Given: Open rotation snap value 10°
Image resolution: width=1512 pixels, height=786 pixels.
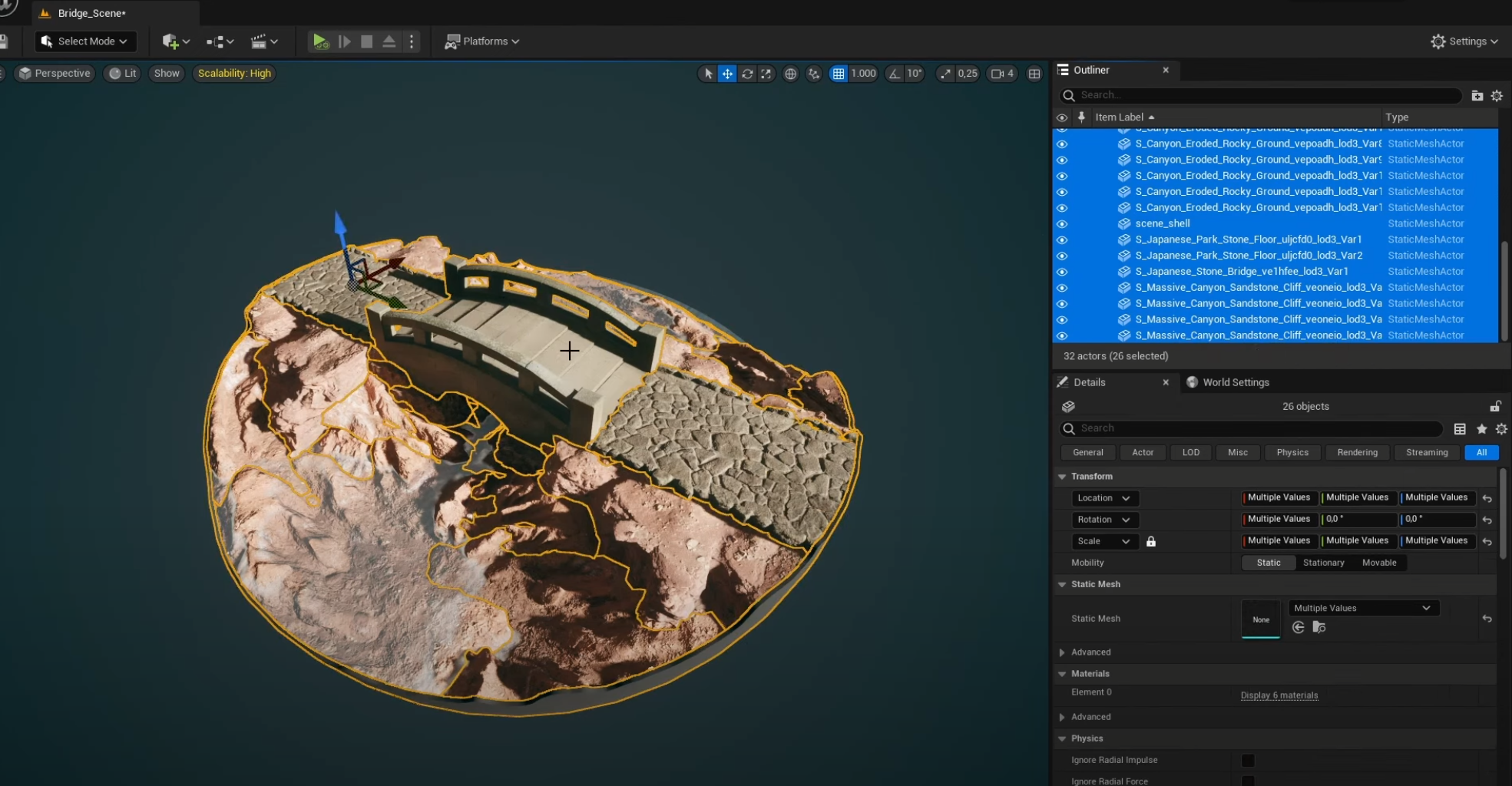Looking at the screenshot, I should pyautogui.click(x=915, y=74).
